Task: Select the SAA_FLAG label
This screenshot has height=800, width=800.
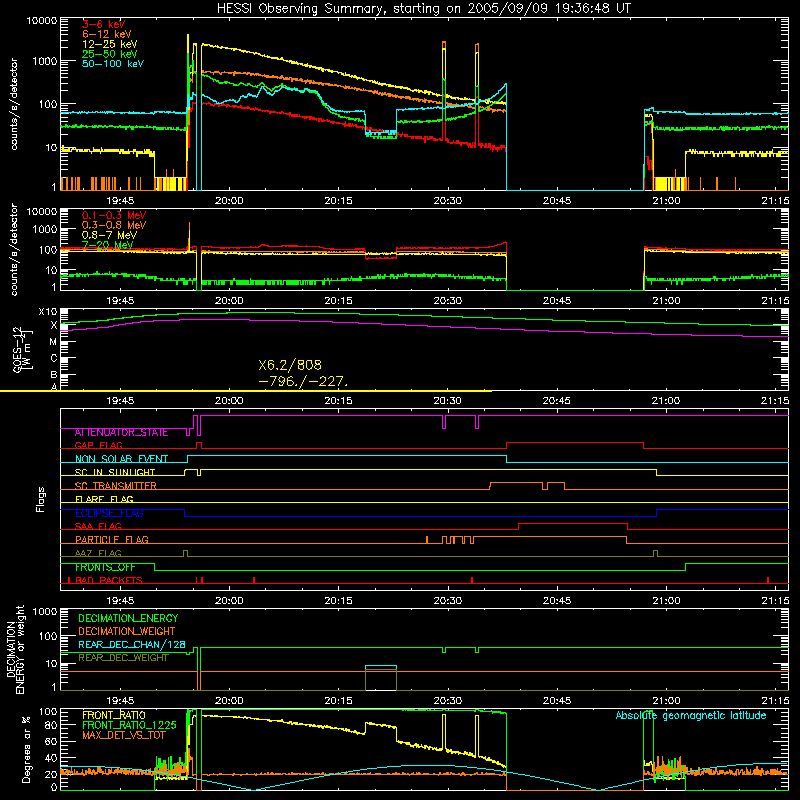Action: click(98, 527)
